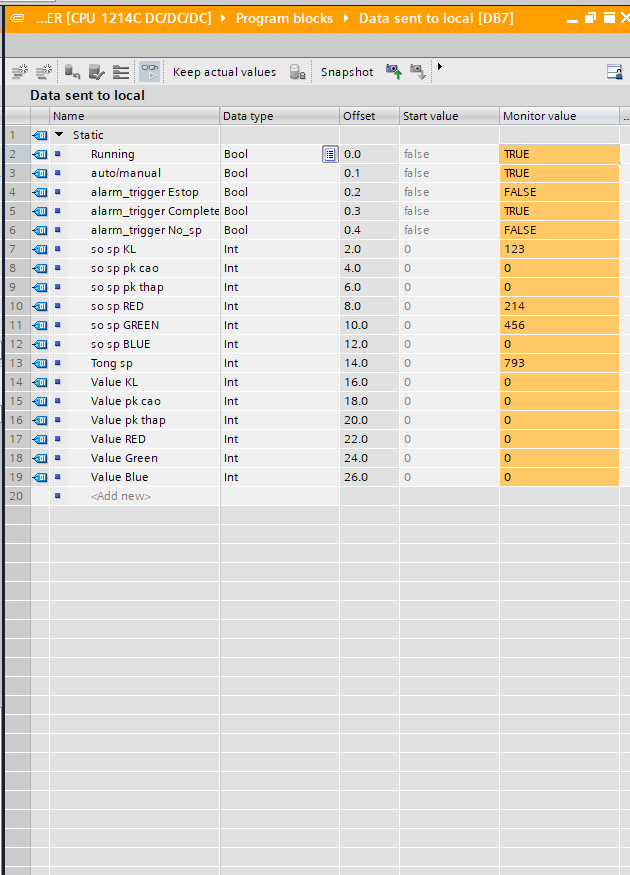This screenshot has width=630, height=875.
Task: Select the Value pk thap name cell
Action: coord(128,420)
